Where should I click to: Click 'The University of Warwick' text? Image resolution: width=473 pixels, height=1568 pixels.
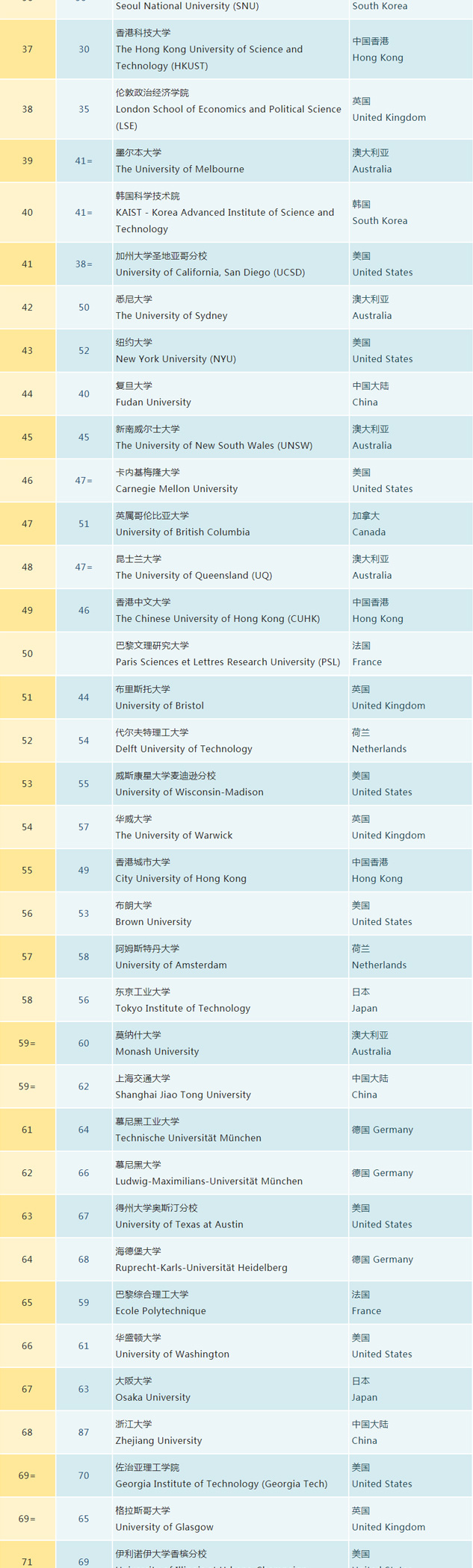tap(173, 836)
